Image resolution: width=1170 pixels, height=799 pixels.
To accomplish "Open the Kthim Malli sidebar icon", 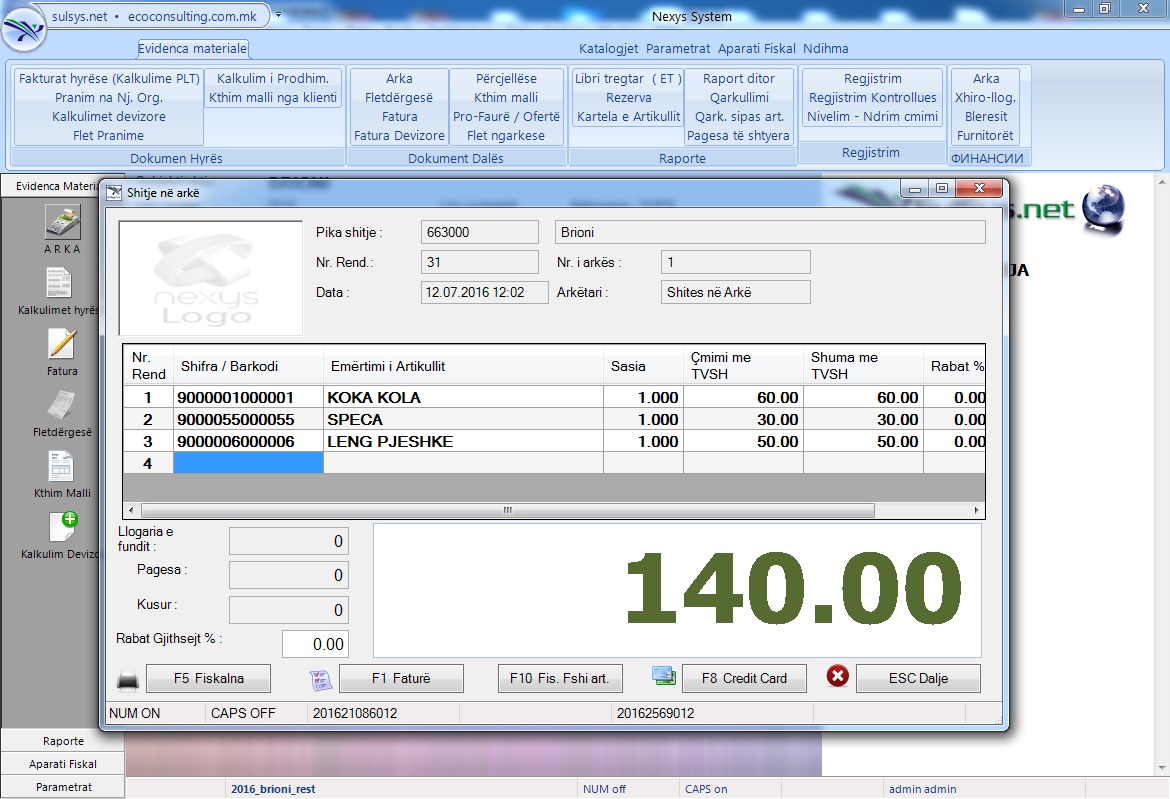I will click(62, 467).
